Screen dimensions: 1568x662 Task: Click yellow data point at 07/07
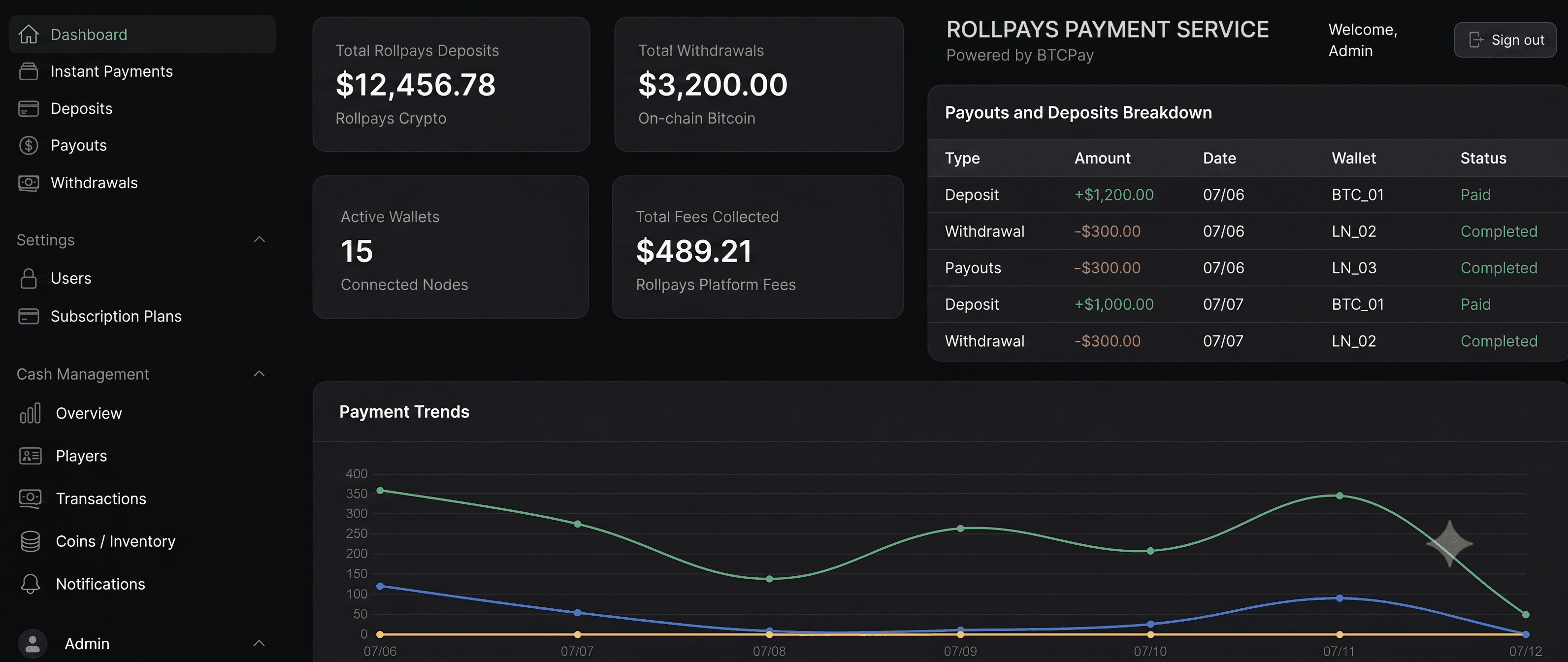tap(578, 634)
